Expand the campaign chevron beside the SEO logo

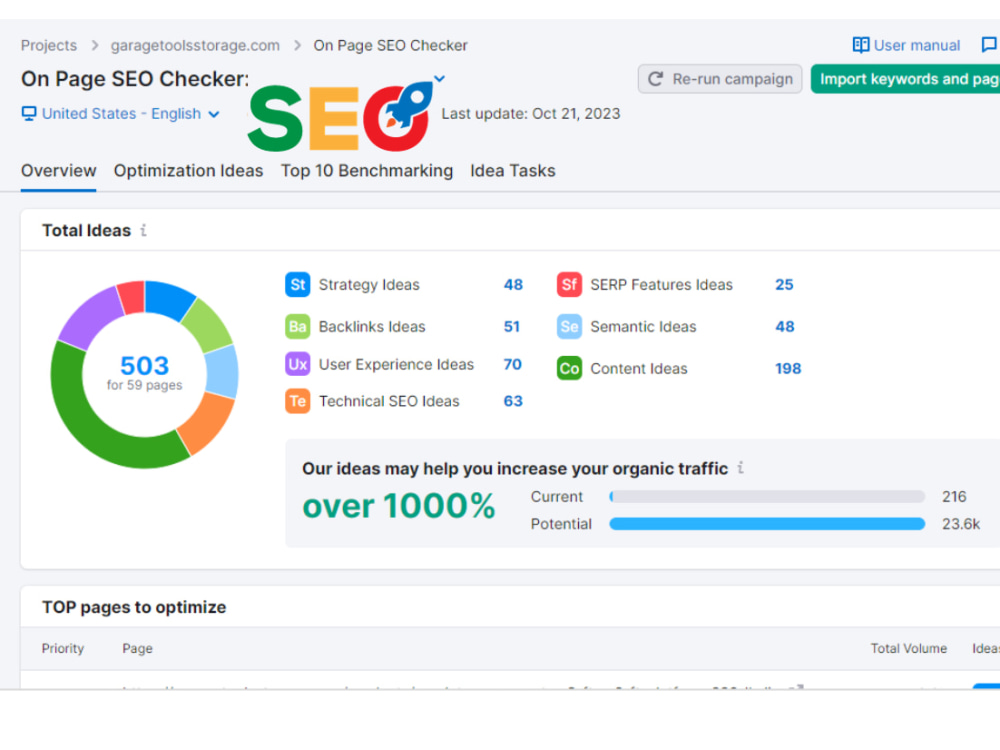coord(439,78)
